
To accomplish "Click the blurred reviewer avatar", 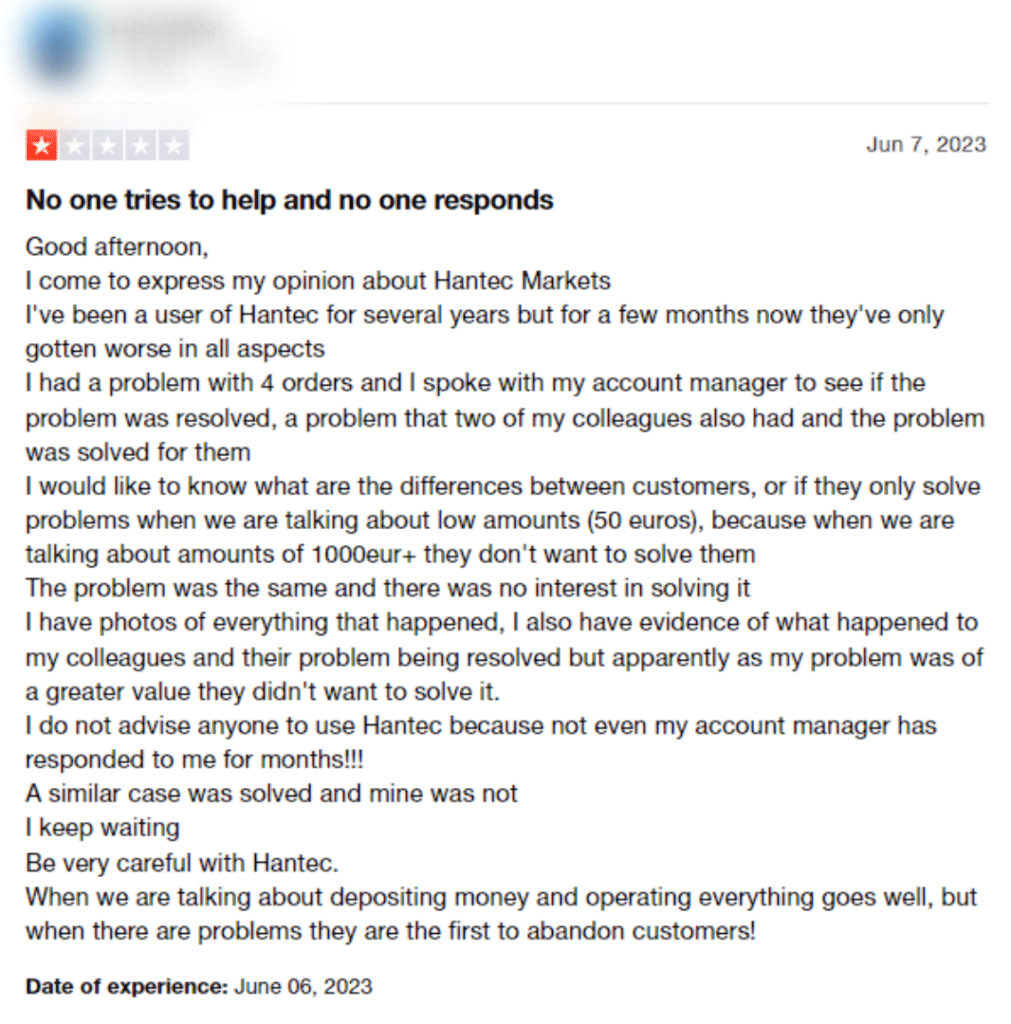I will 59,47.
